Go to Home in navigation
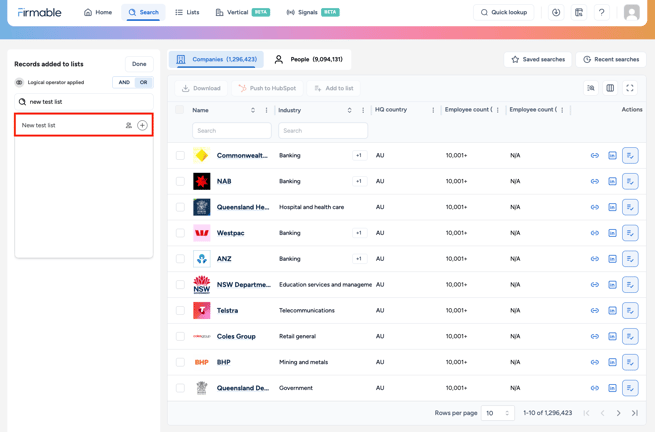Viewport: 655px width, 432px height. pos(98,13)
